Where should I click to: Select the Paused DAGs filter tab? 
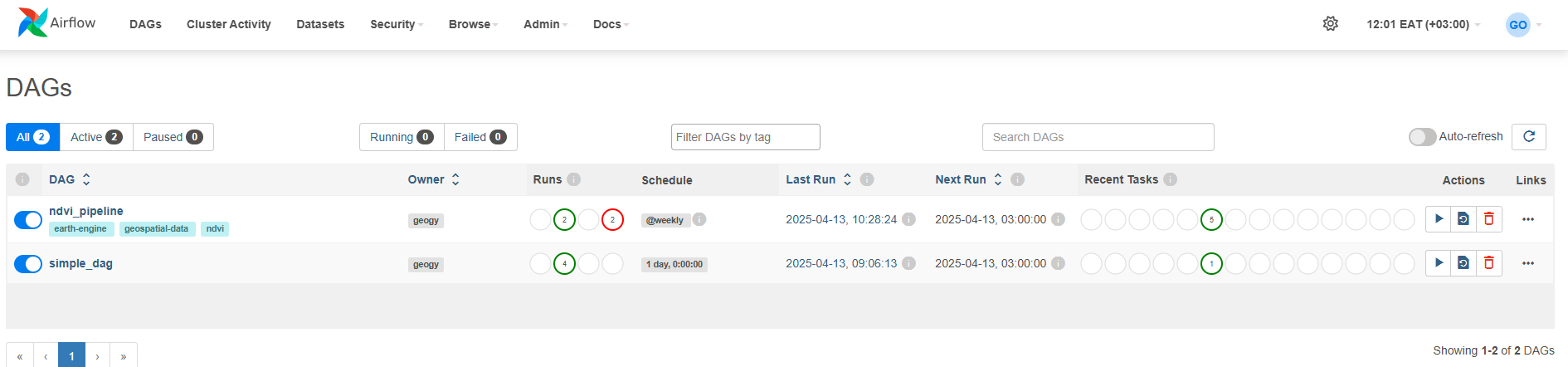173,137
